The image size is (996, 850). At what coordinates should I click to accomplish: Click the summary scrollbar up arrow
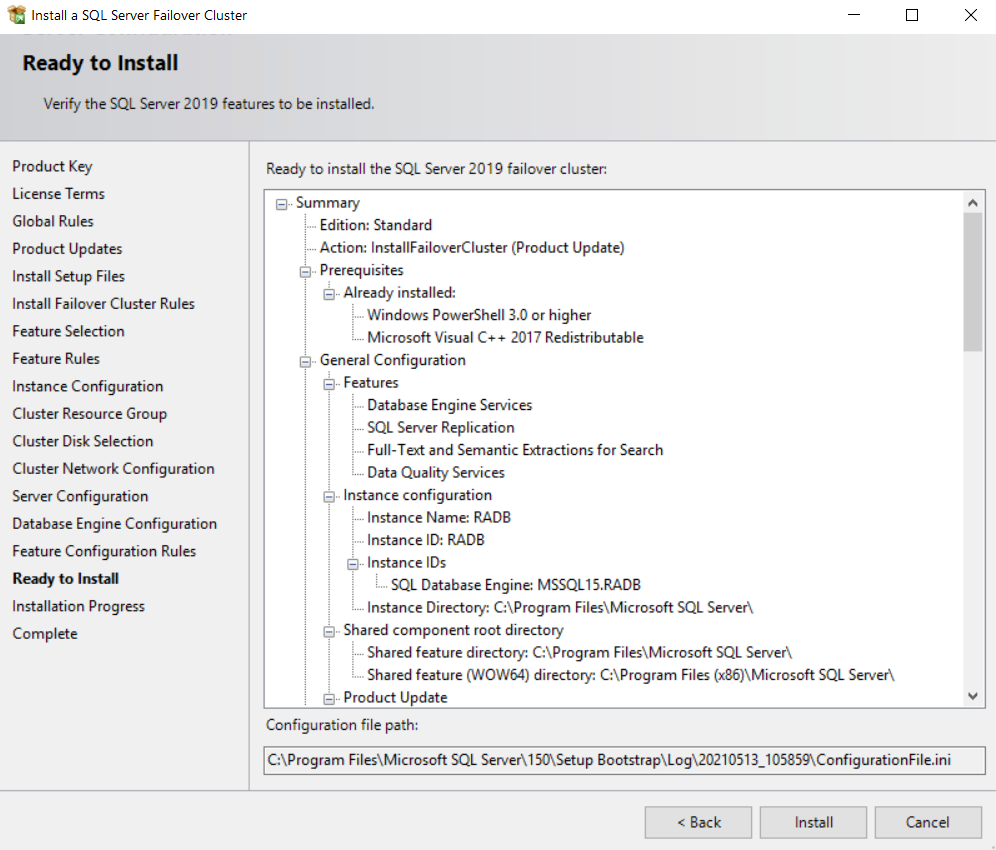(972, 203)
